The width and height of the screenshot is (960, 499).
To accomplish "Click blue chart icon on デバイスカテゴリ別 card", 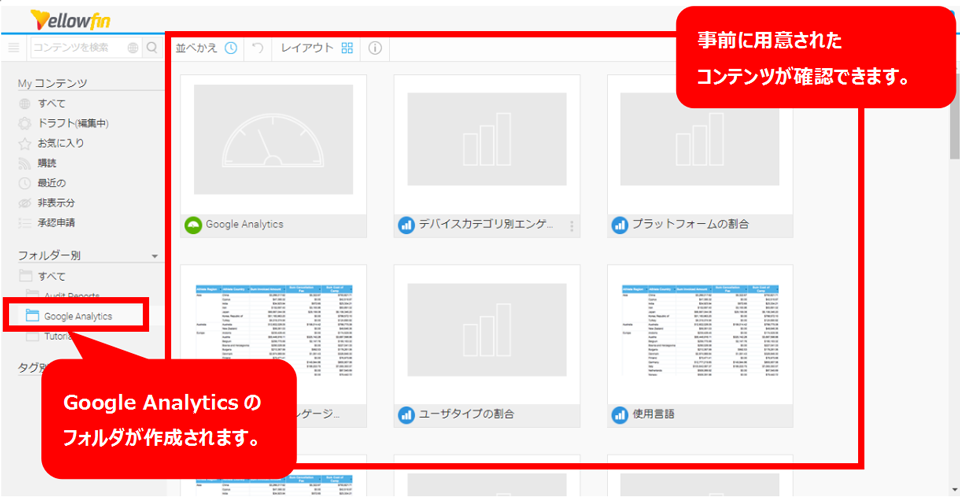I will [406, 225].
